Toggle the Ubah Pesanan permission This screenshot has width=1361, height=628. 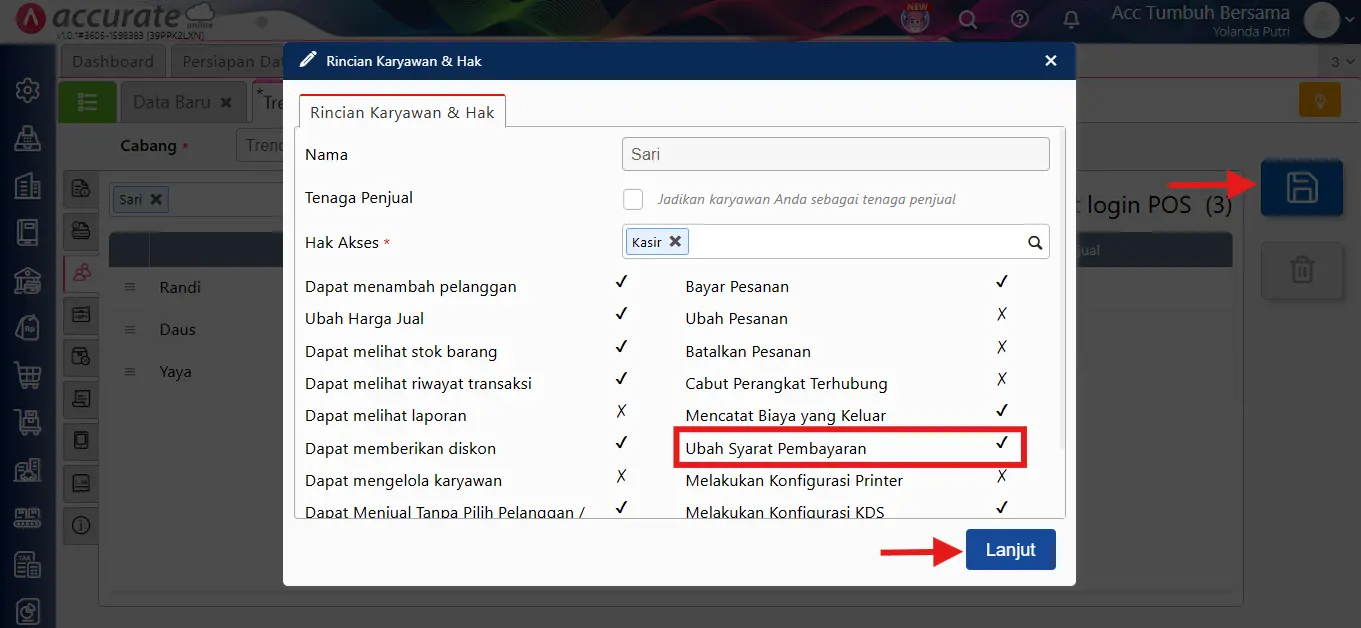[x=1002, y=318]
